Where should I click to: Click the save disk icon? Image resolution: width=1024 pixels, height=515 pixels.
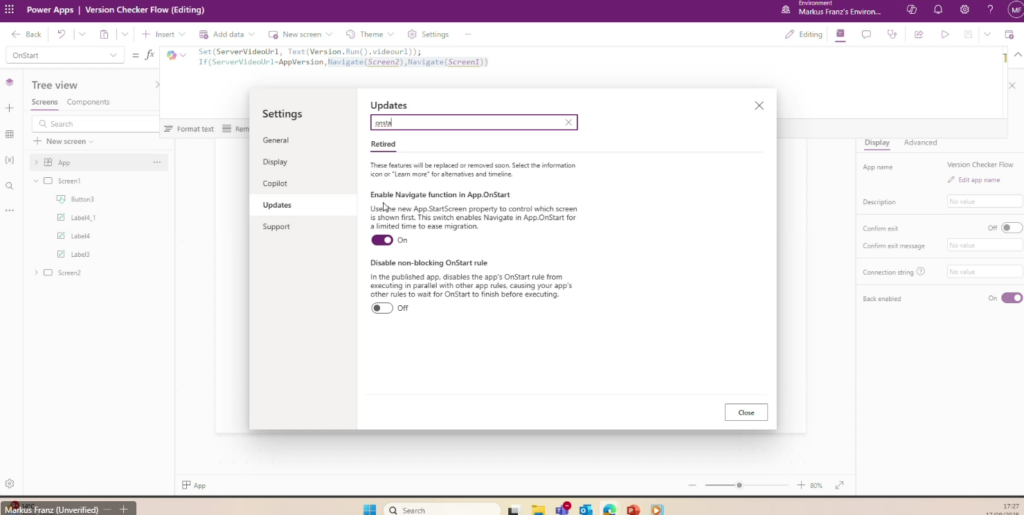coord(968,34)
